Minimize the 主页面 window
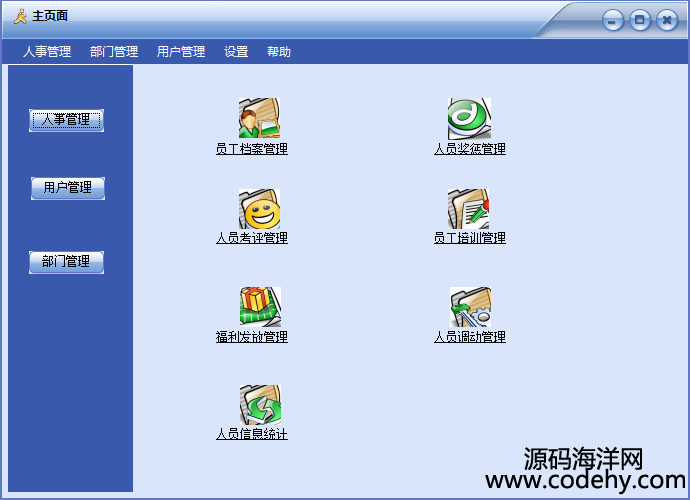 tap(613, 20)
